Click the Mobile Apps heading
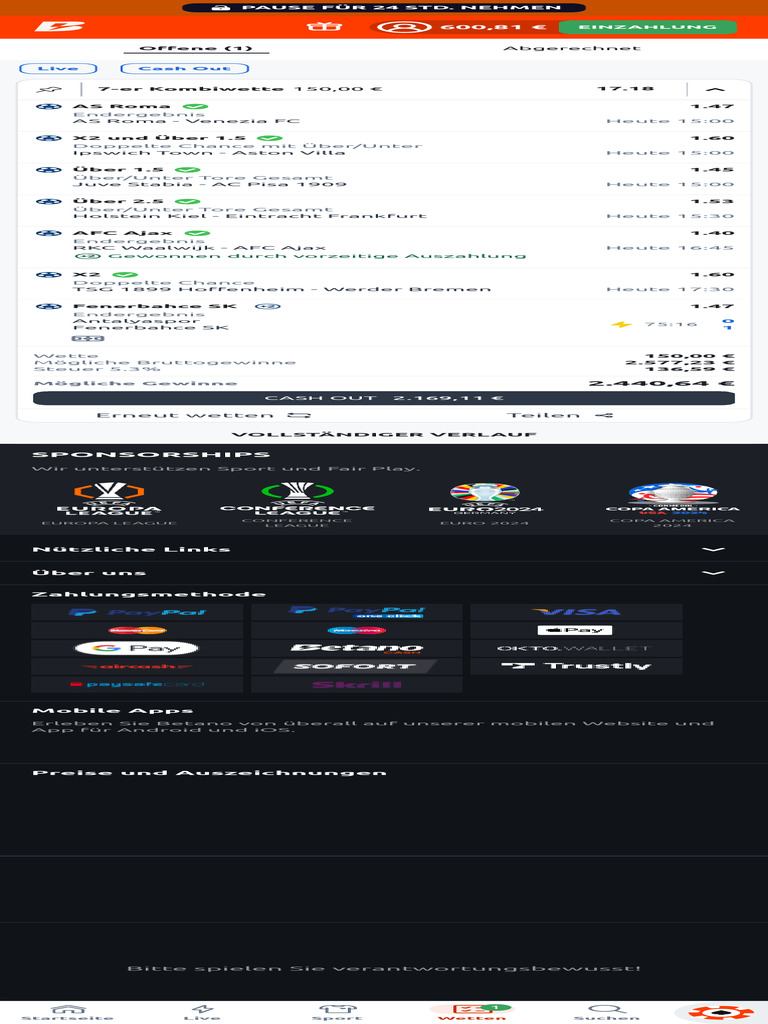Viewport: 768px width, 1024px height. pos(113,711)
